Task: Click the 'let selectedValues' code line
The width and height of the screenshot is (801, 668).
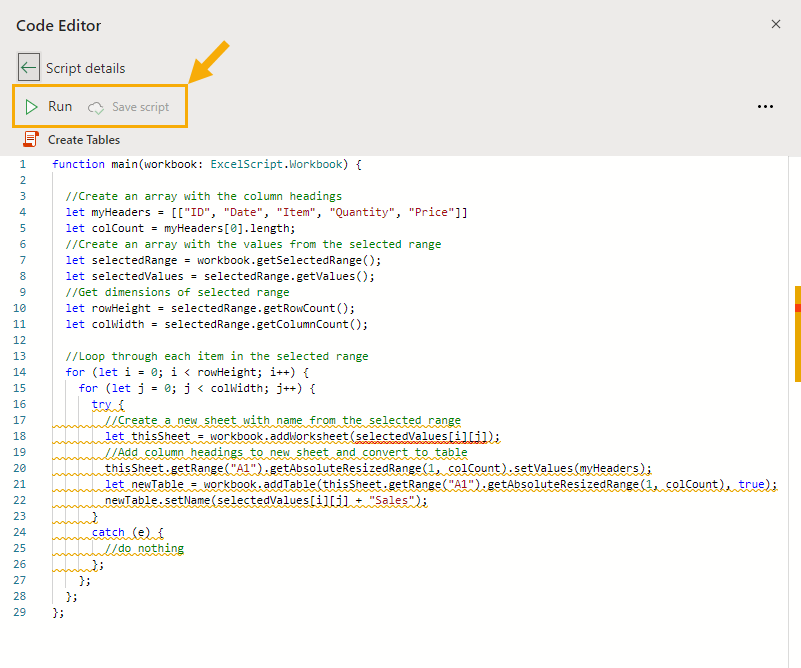Action: point(220,276)
